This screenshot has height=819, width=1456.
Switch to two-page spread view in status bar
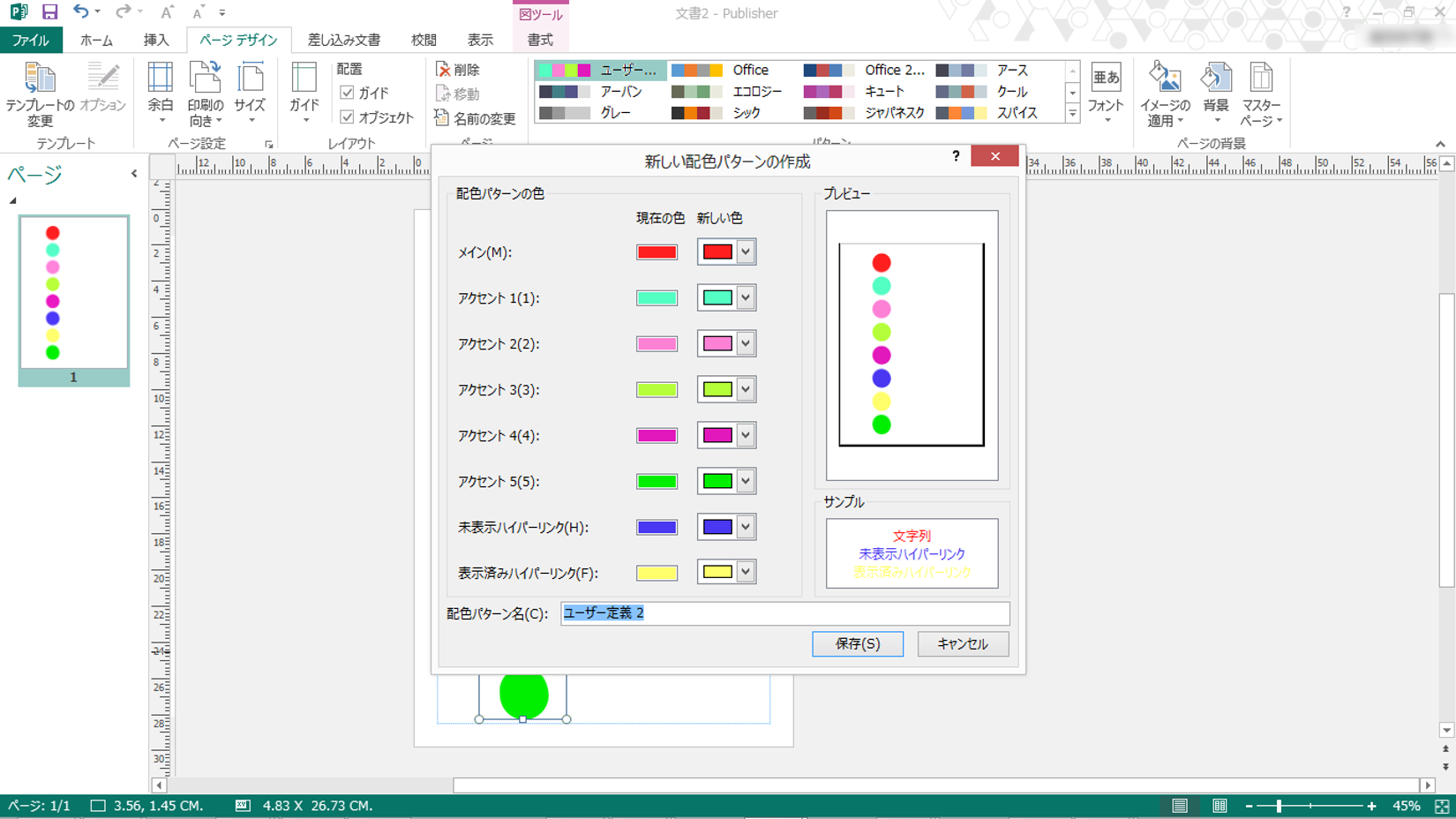1220,806
